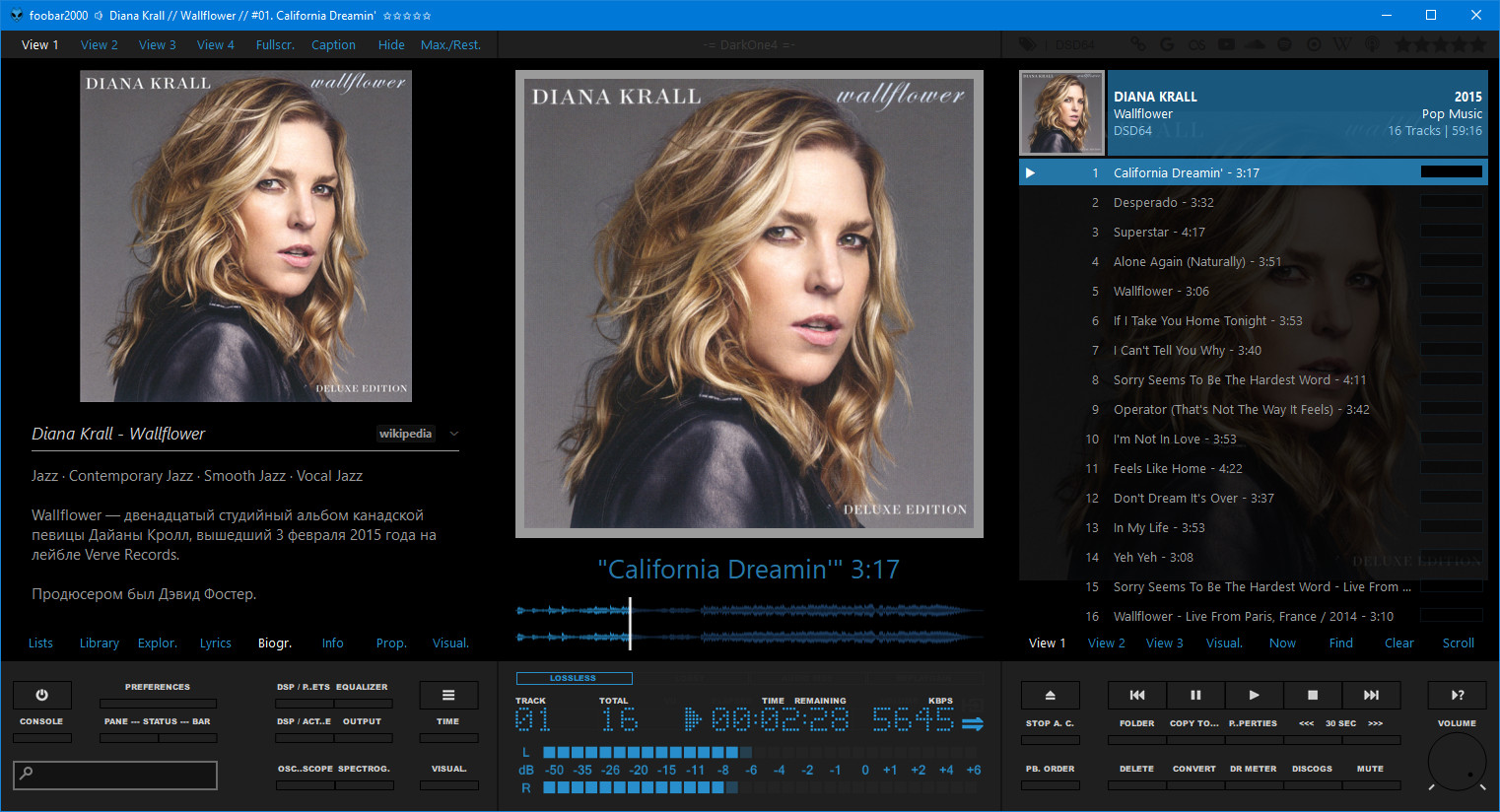Viewport: 1500px width, 812px height.
Task: Open SoundCloud via the cloud icon
Action: [1256, 44]
